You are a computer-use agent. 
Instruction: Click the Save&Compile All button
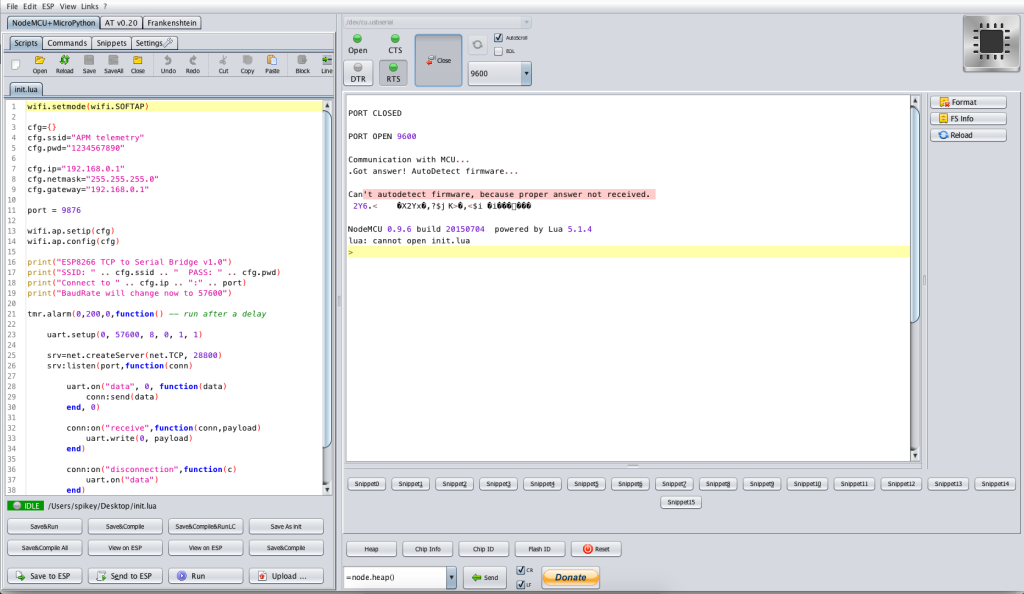(44, 548)
